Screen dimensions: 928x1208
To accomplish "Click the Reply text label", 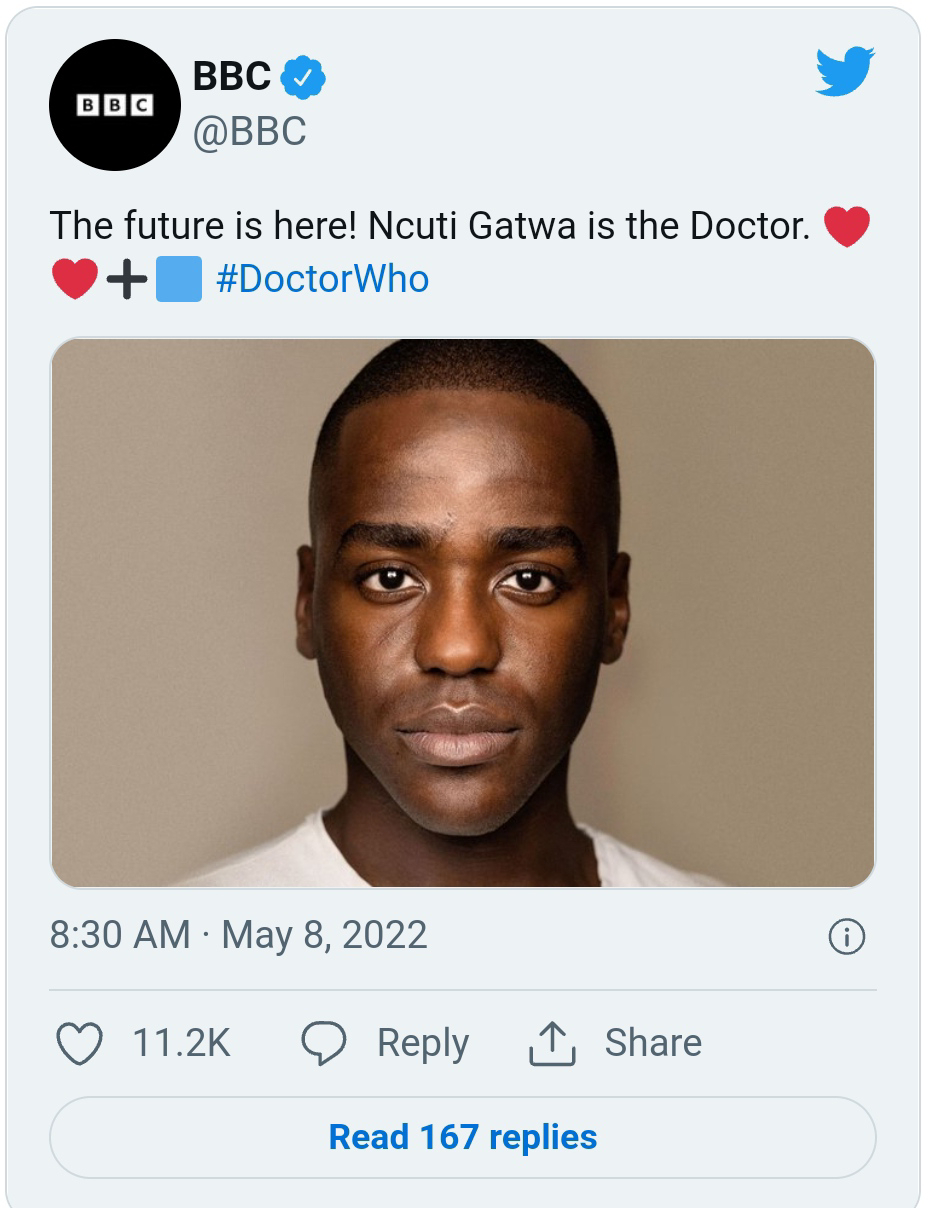I will tap(422, 1044).
